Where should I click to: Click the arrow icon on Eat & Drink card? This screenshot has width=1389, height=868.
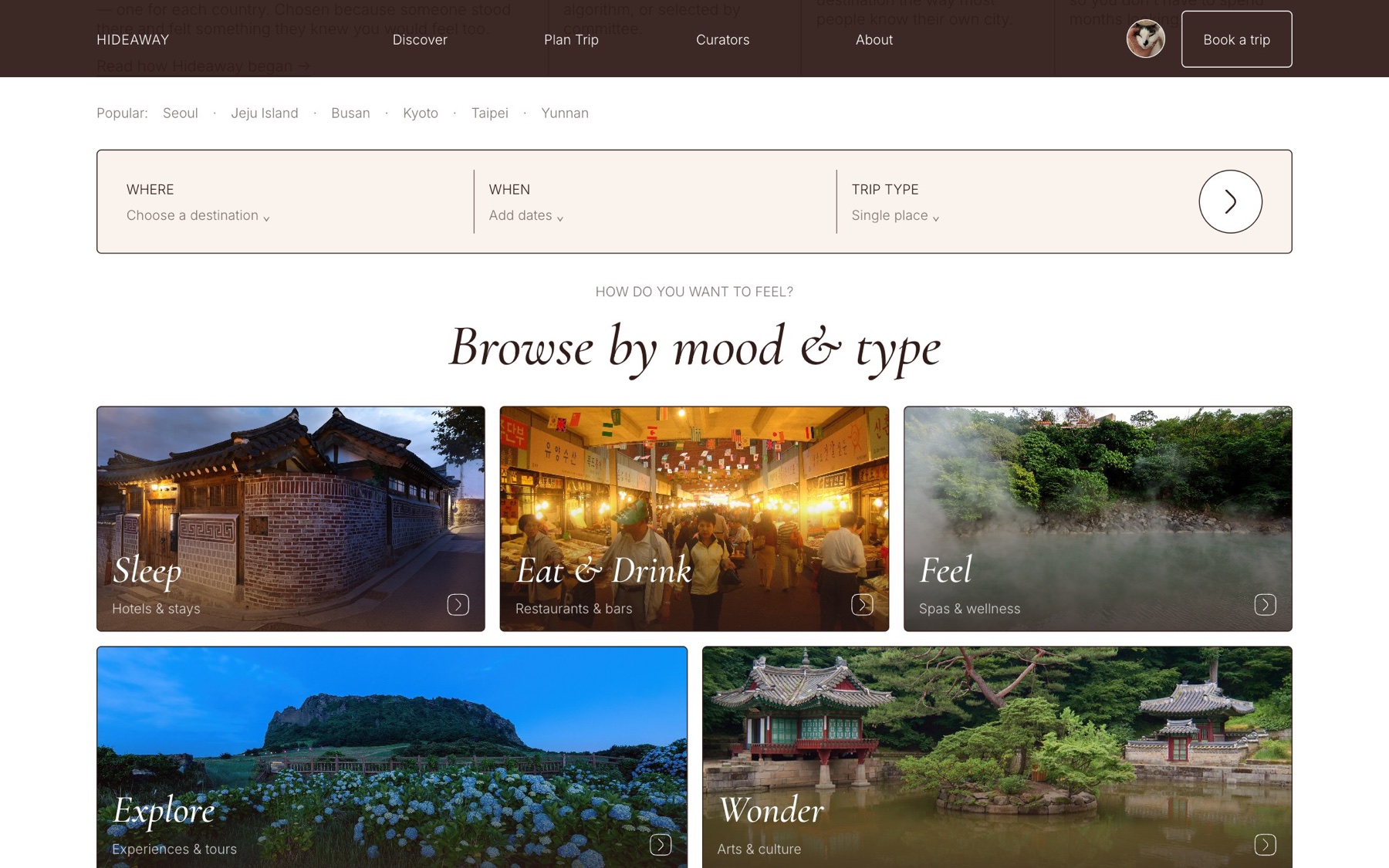point(862,604)
